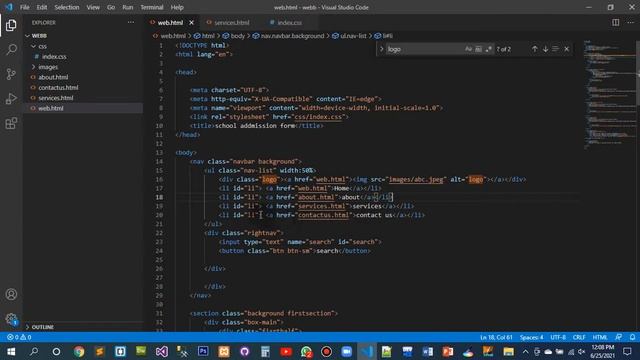The width and height of the screenshot is (640, 360).
Task: Open Explorer panel ellipsis actions
Action: click(131, 22)
